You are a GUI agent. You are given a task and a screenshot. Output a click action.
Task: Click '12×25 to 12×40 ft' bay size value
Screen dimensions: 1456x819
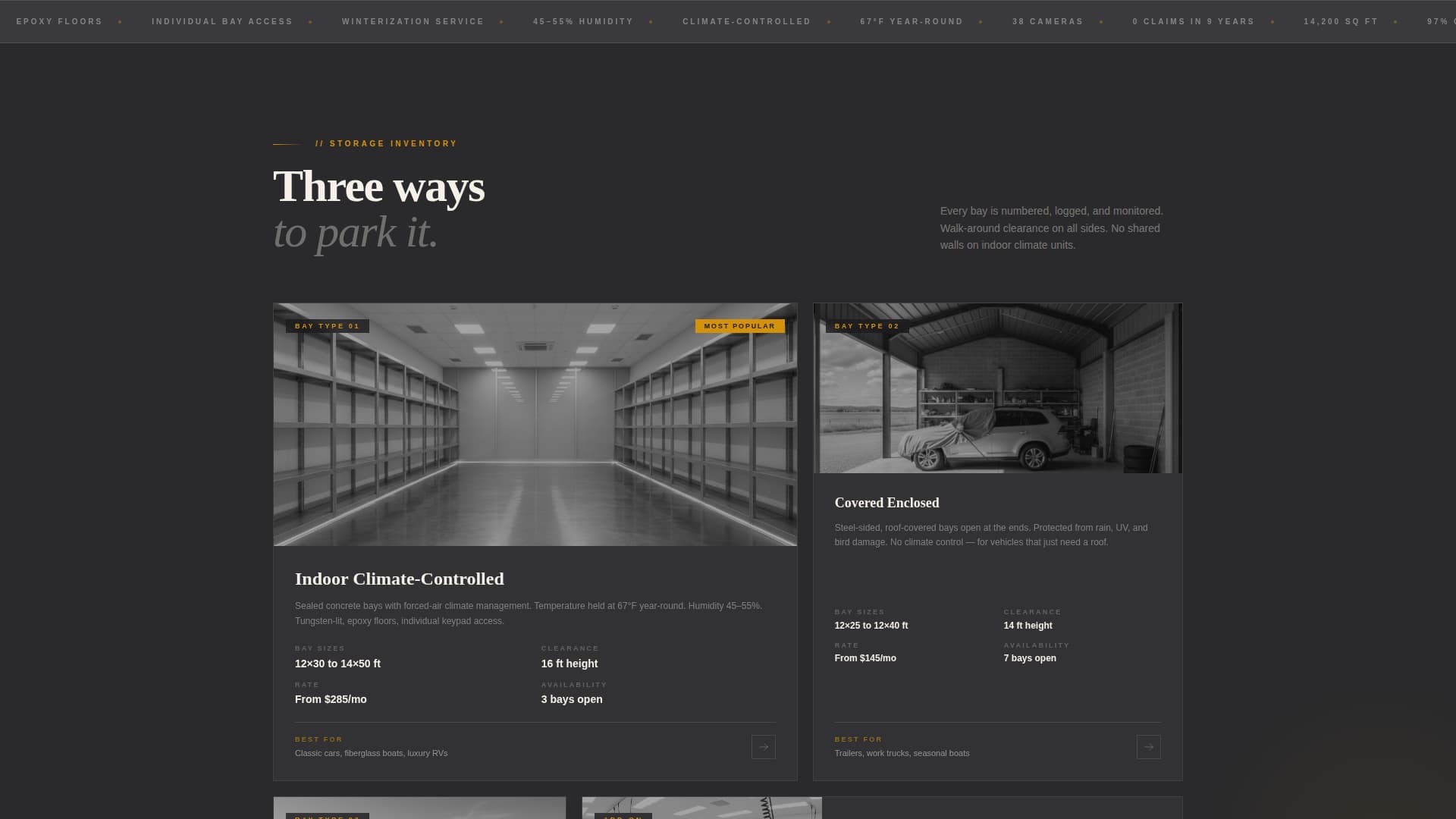click(871, 626)
